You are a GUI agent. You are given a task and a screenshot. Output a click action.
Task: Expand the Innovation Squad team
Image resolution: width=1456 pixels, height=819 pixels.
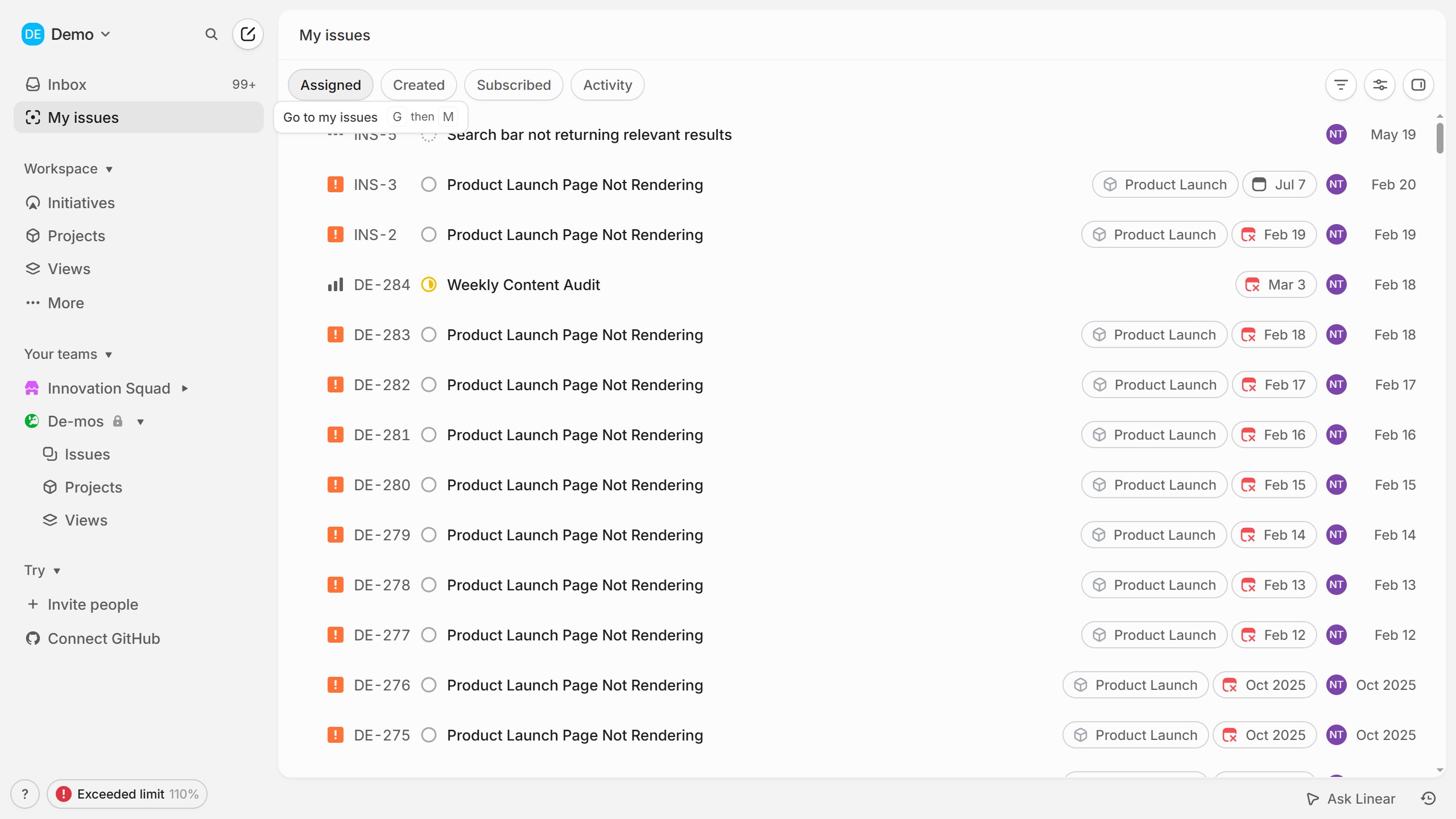[184, 388]
